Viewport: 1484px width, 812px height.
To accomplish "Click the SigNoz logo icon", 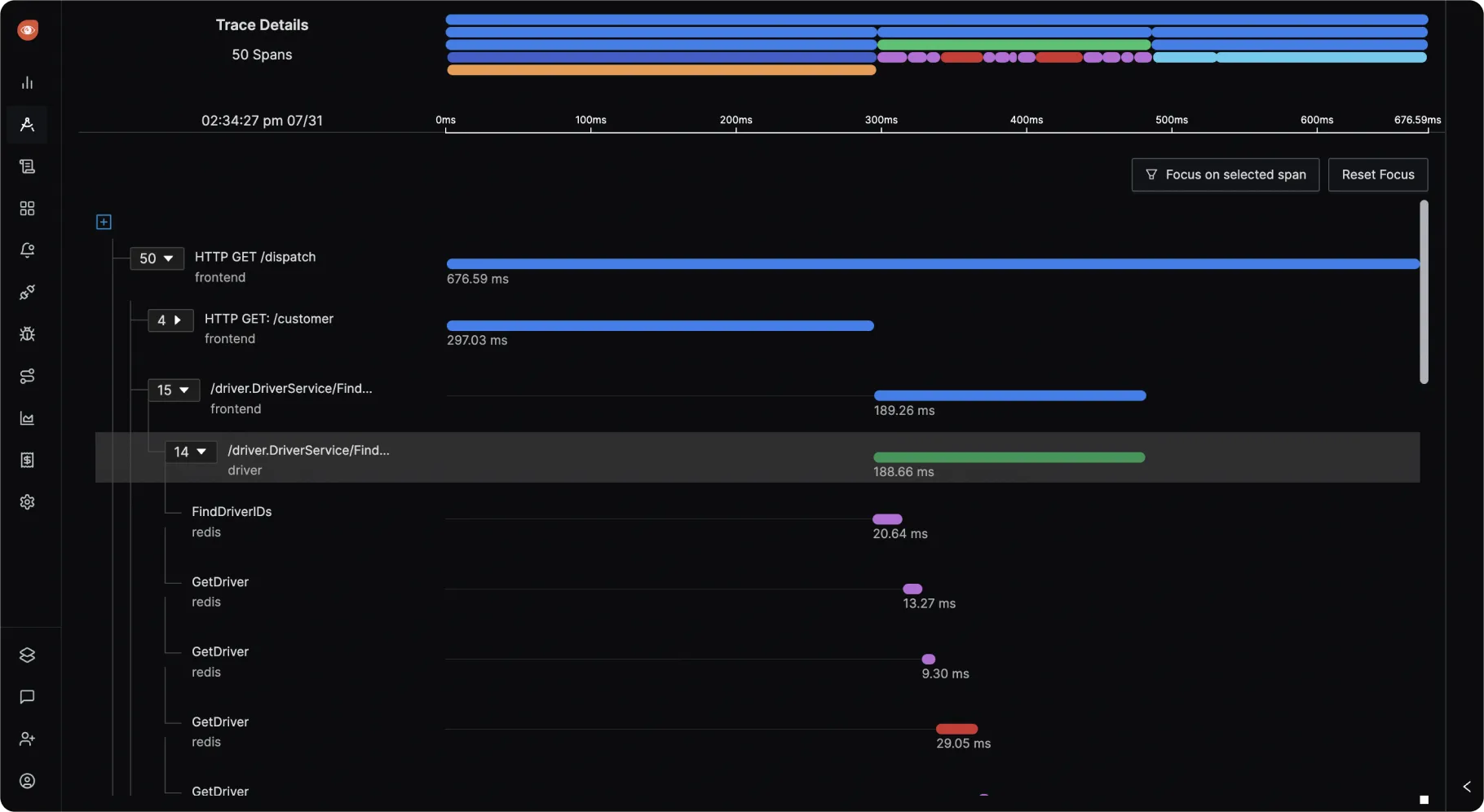I will coord(28,30).
